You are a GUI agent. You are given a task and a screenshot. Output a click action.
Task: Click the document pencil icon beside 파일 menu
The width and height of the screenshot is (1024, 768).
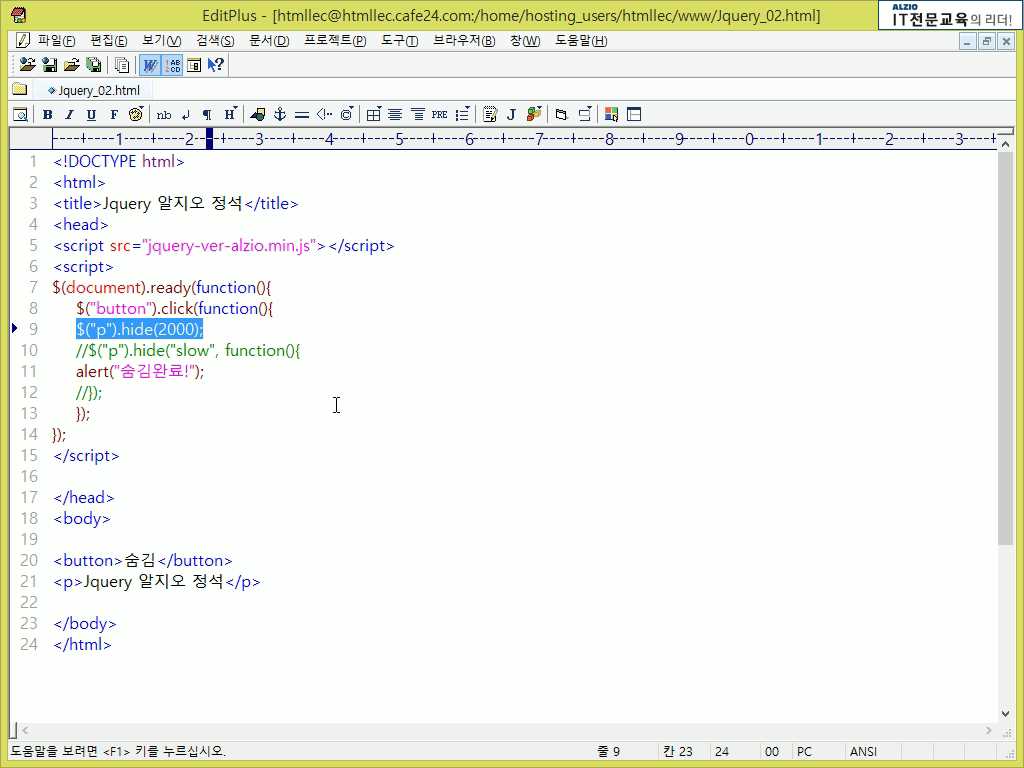click(x=22, y=40)
